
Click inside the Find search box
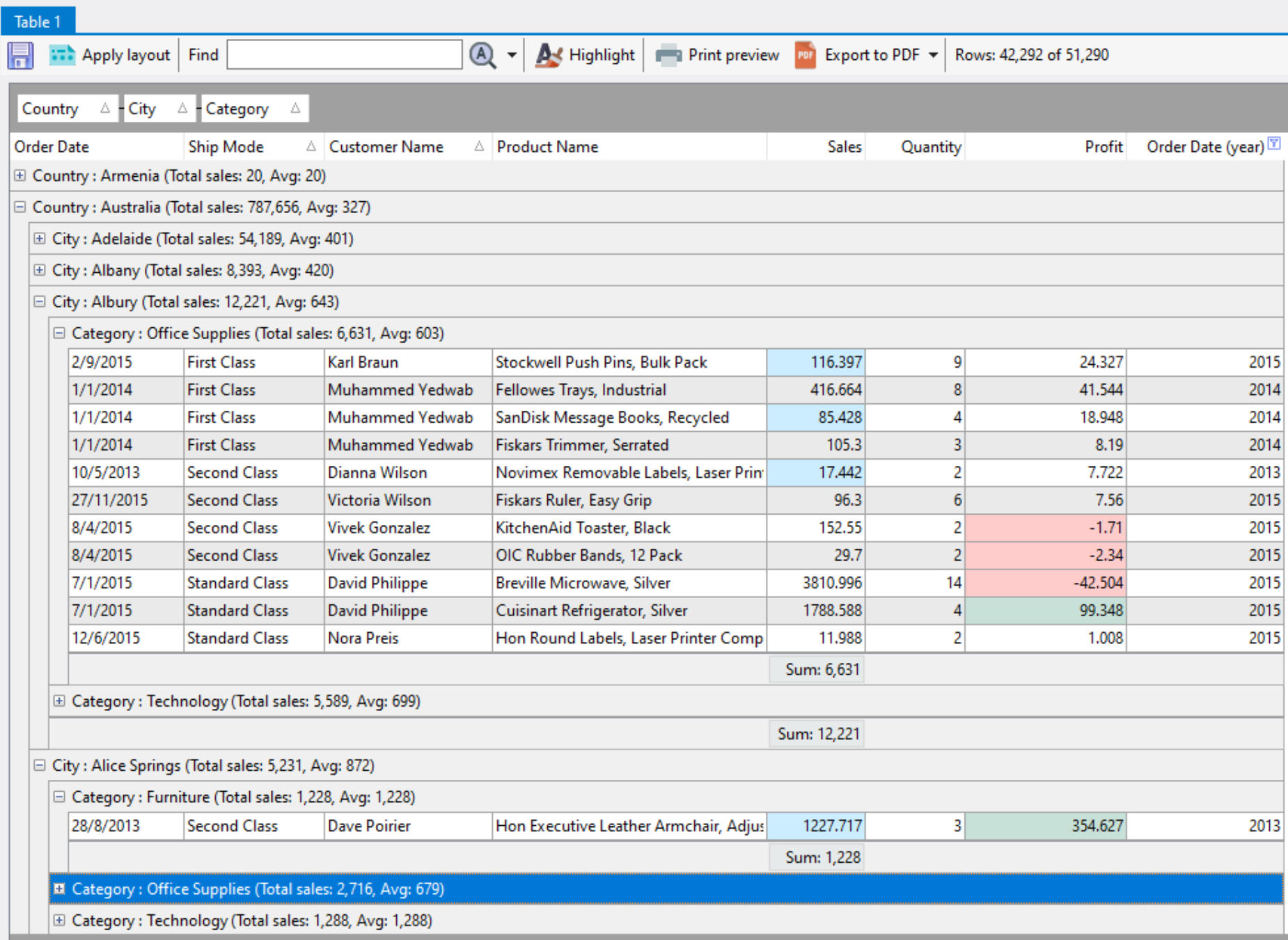(345, 55)
